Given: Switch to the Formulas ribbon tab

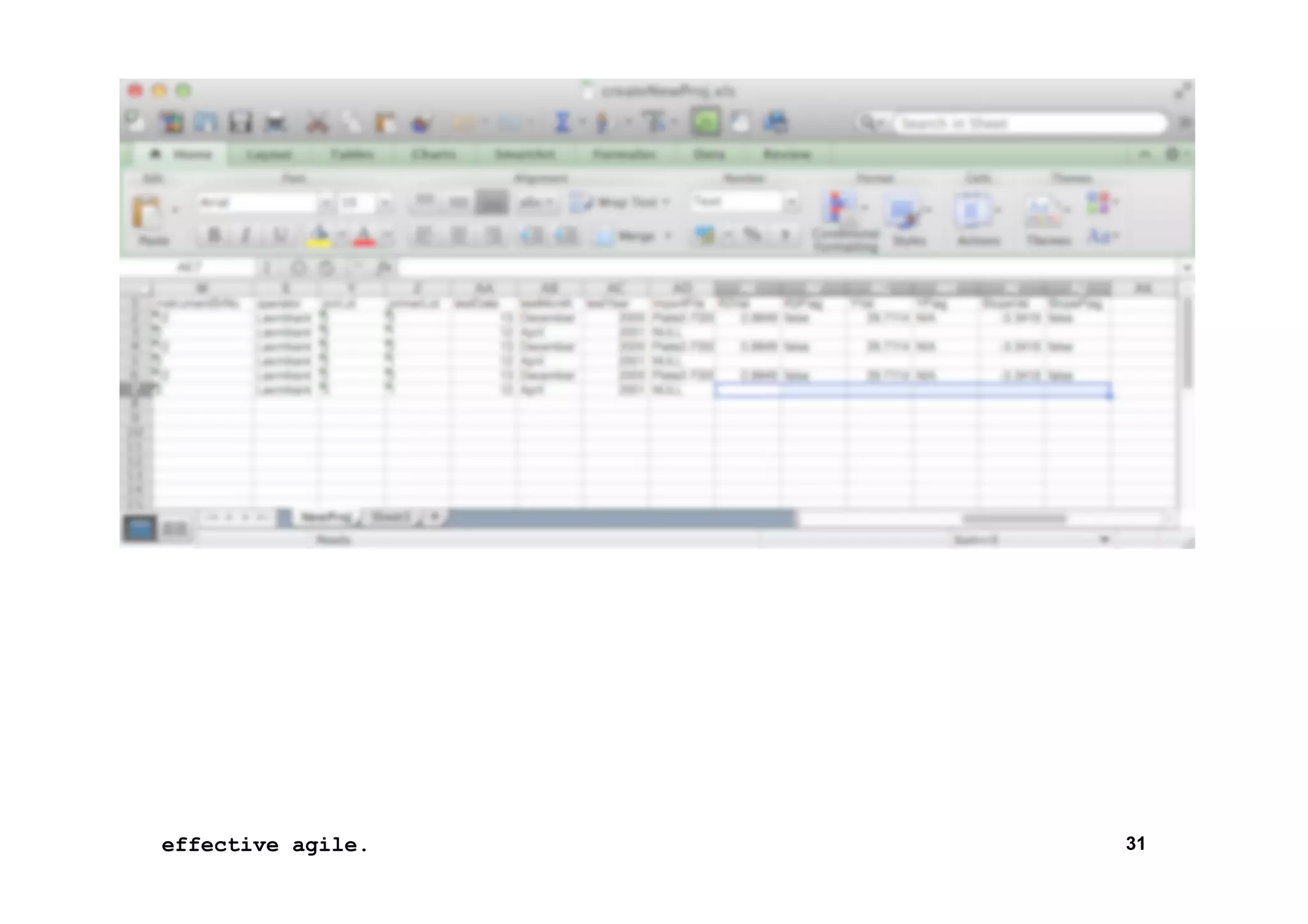Looking at the screenshot, I should [x=624, y=155].
